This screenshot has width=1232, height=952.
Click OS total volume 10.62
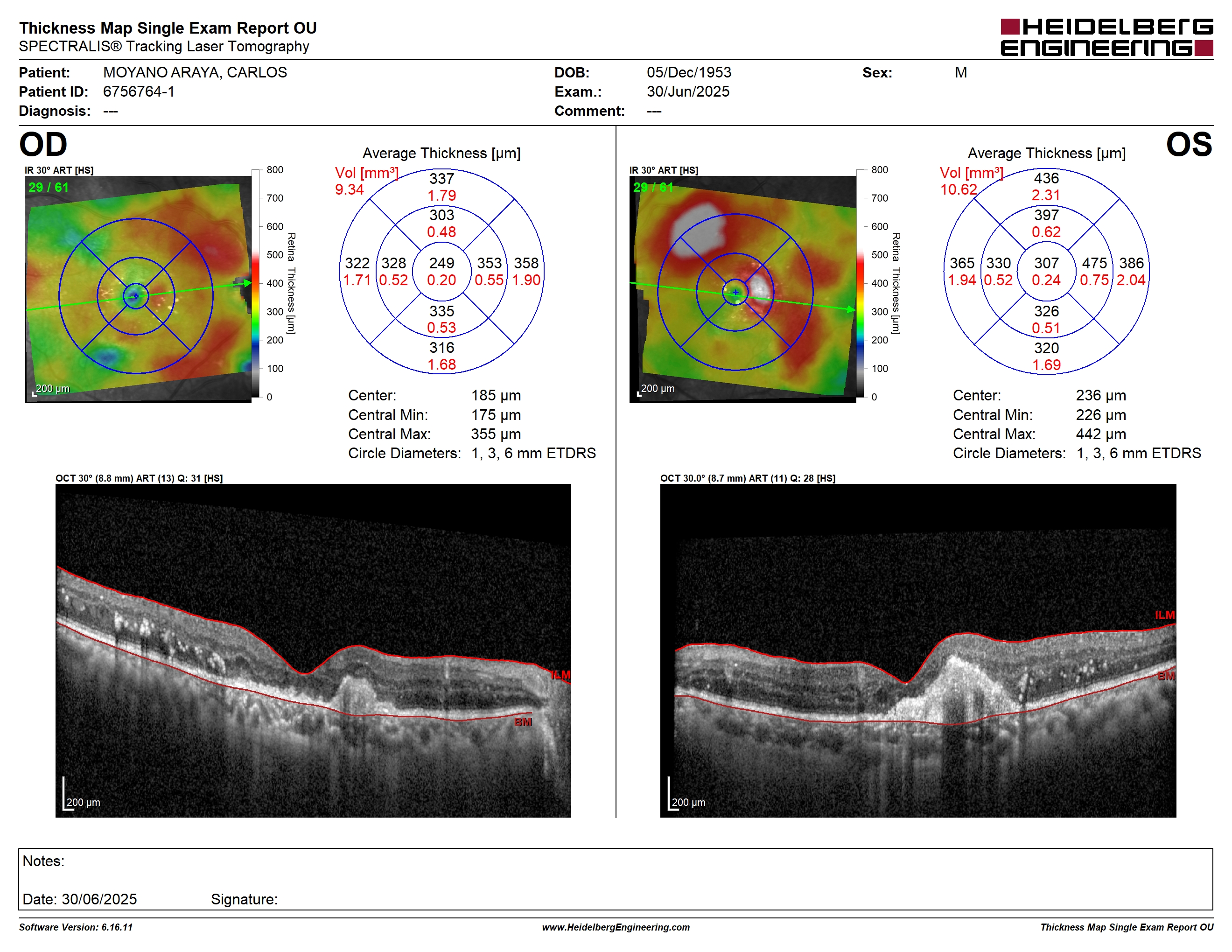pos(958,189)
